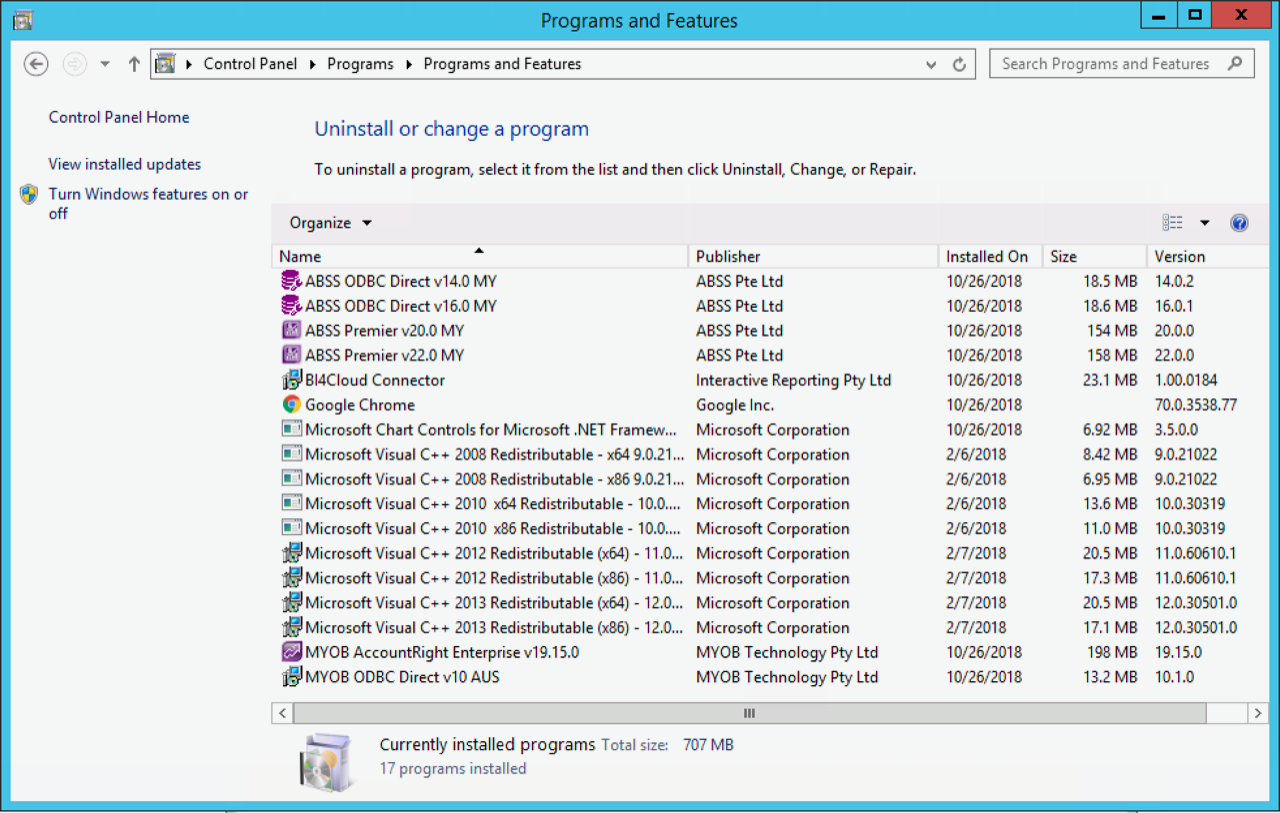The width and height of the screenshot is (1280, 813).
Task: Select the MYOB ODBC Direct v10 AUS icon
Action: click(x=291, y=677)
